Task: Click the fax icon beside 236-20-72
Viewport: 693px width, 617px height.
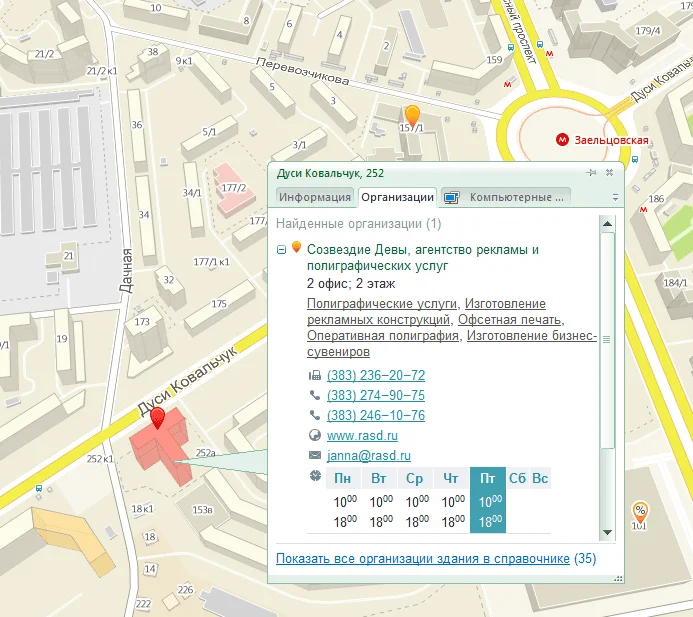Action: click(x=315, y=376)
